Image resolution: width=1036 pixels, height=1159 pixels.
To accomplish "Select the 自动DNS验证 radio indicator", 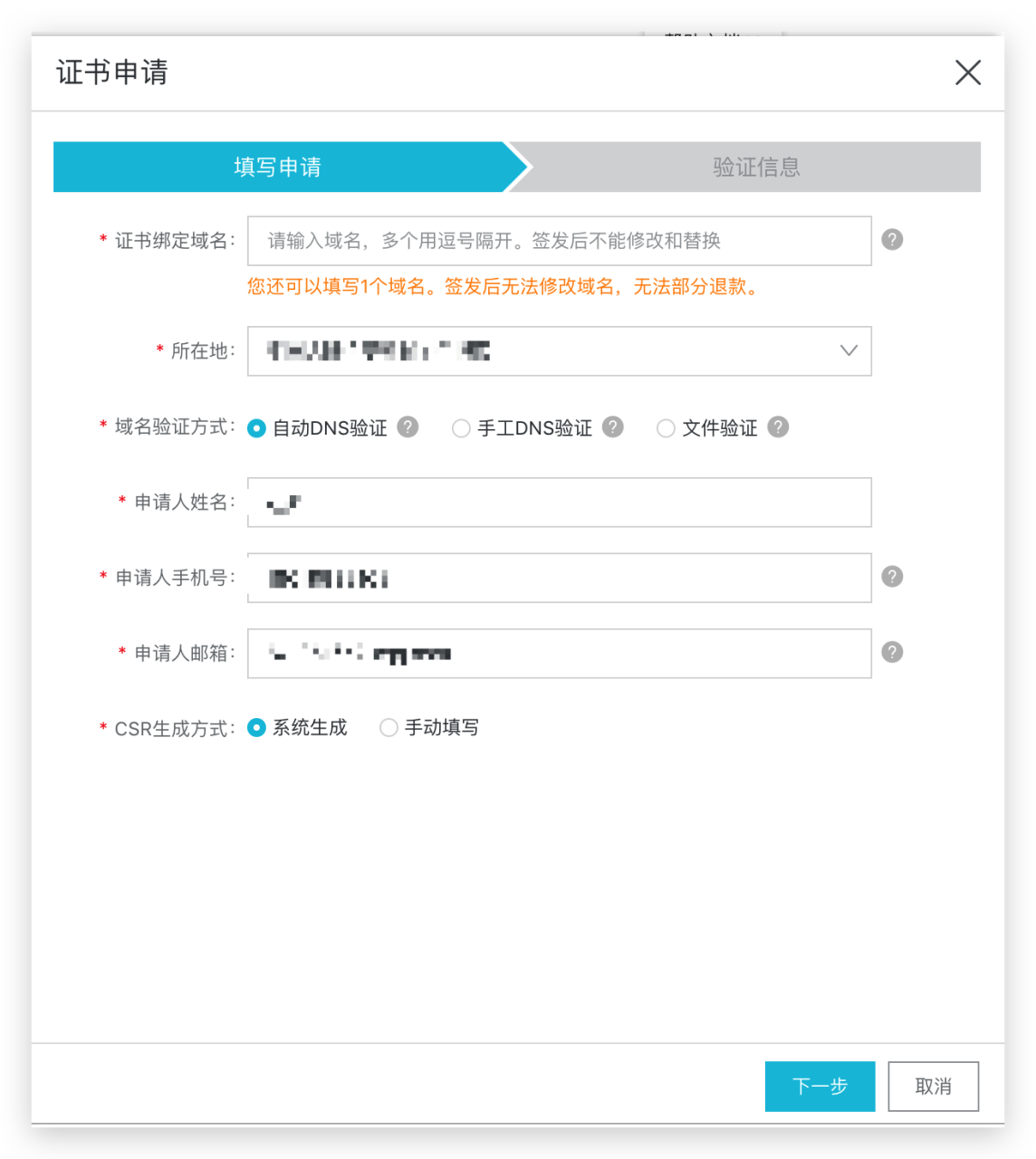I will coord(256,427).
